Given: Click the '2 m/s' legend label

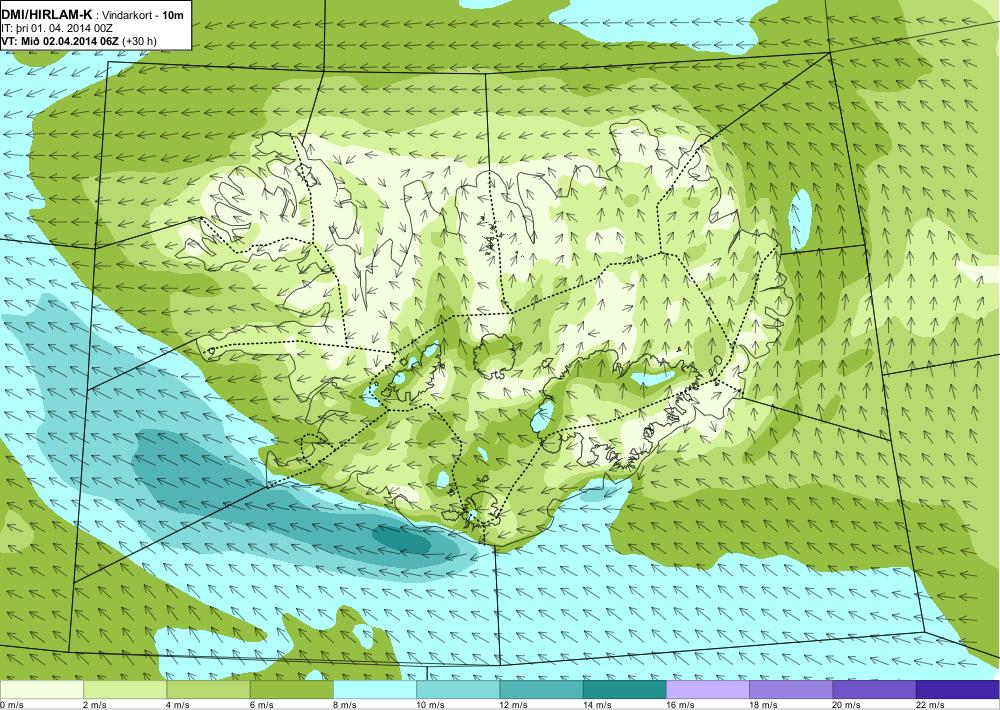Looking at the screenshot, I should (x=95, y=705).
